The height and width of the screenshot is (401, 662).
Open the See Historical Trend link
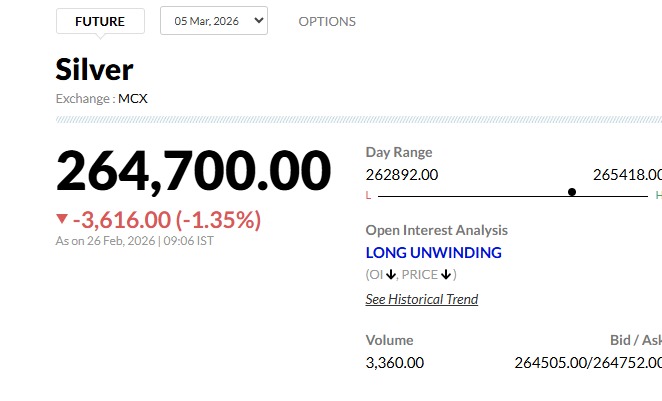coord(422,299)
